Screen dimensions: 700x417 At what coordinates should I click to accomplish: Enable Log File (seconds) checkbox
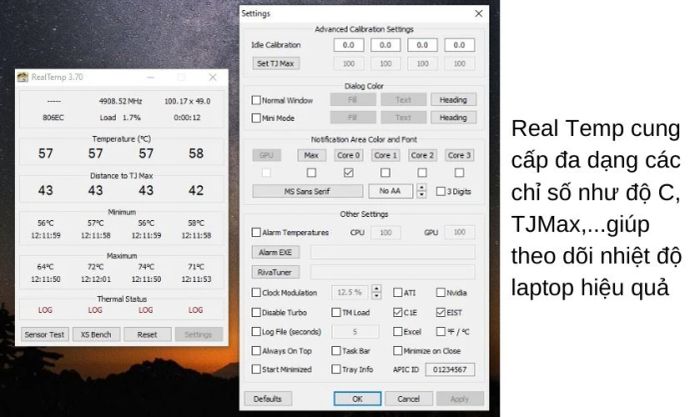coord(256,331)
